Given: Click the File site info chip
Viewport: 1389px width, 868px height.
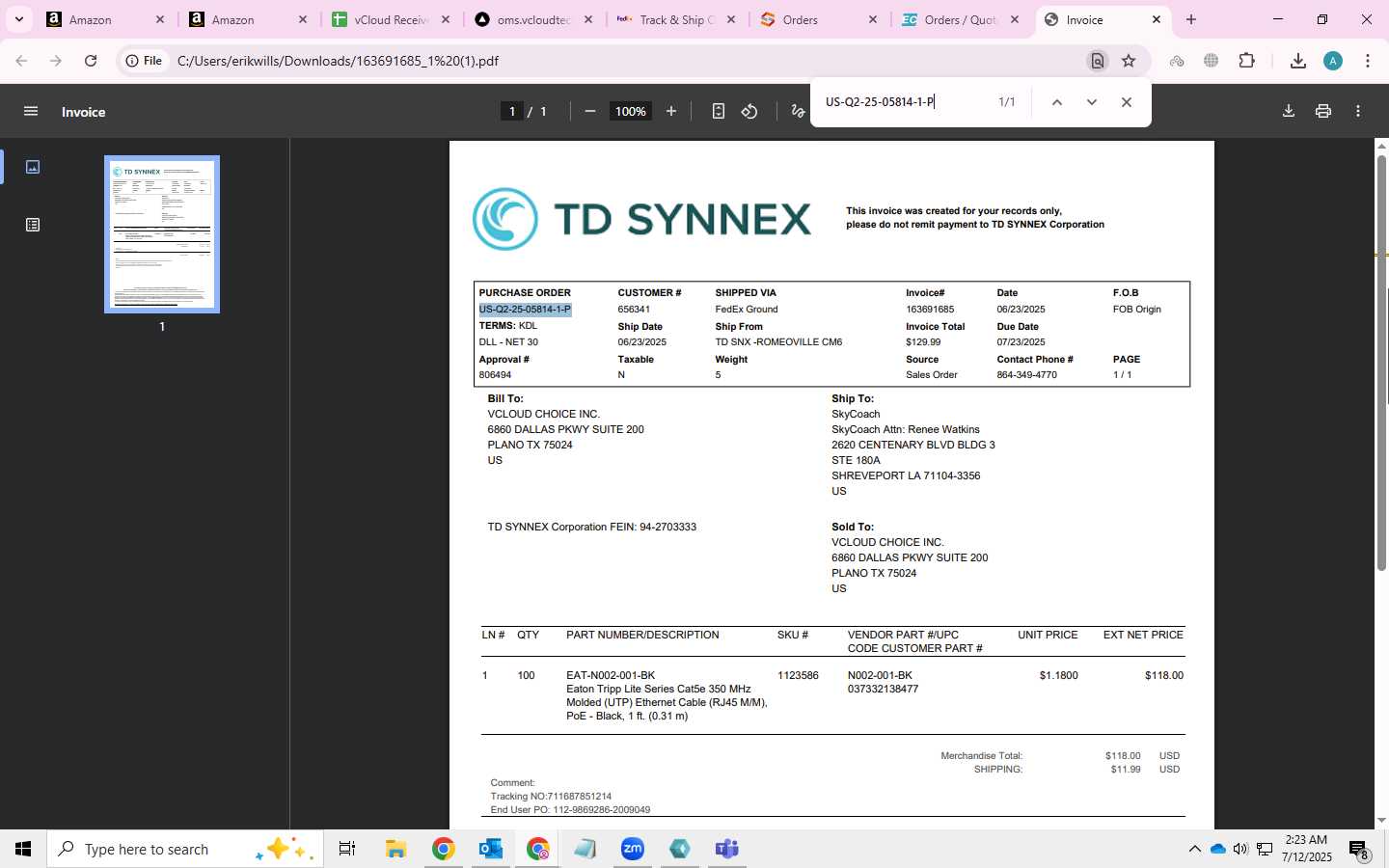Looking at the screenshot, I should coord(143,61).
